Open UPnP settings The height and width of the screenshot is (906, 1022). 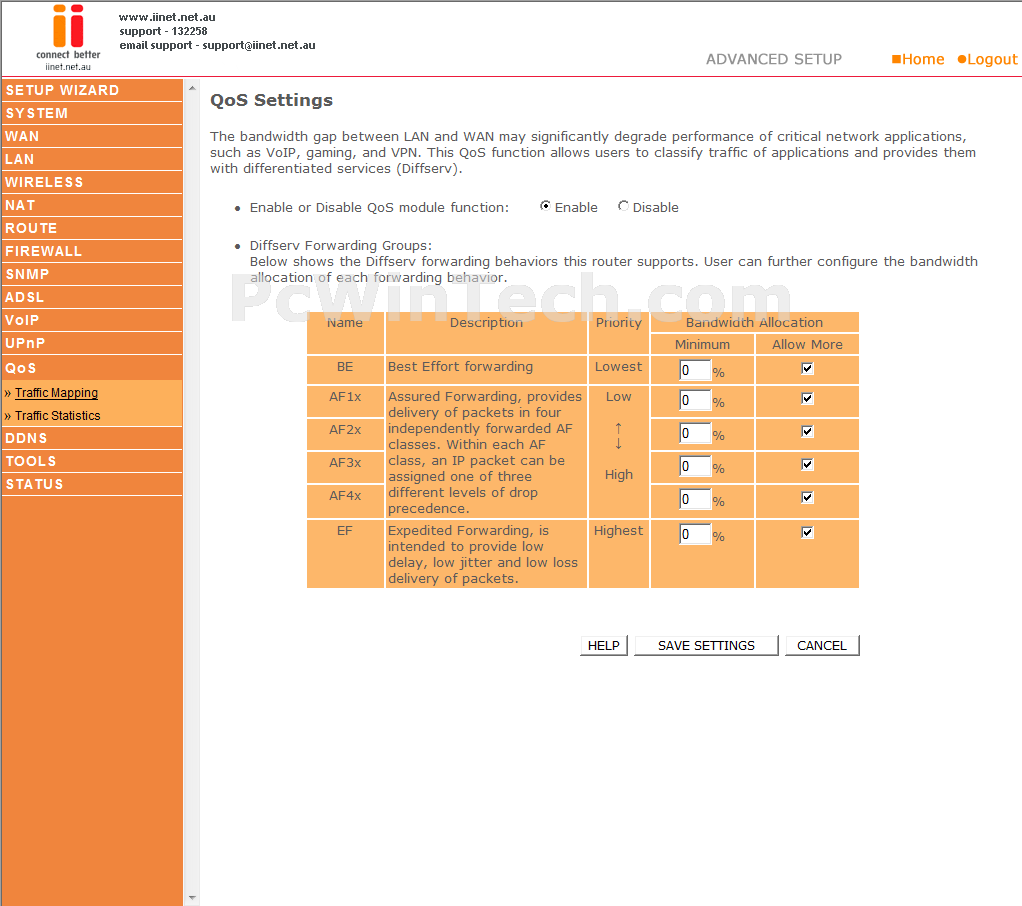(x=92, y=343)
